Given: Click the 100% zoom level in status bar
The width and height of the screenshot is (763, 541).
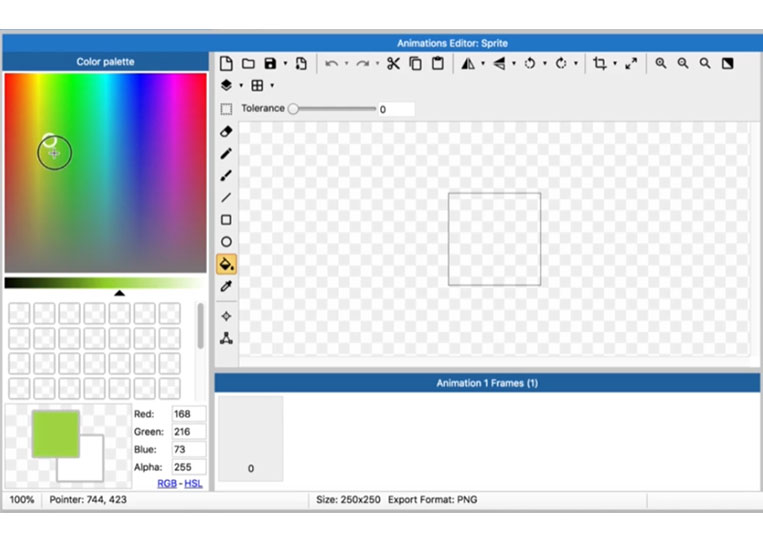Looking at the screenshot, I should tap(22, 500).
